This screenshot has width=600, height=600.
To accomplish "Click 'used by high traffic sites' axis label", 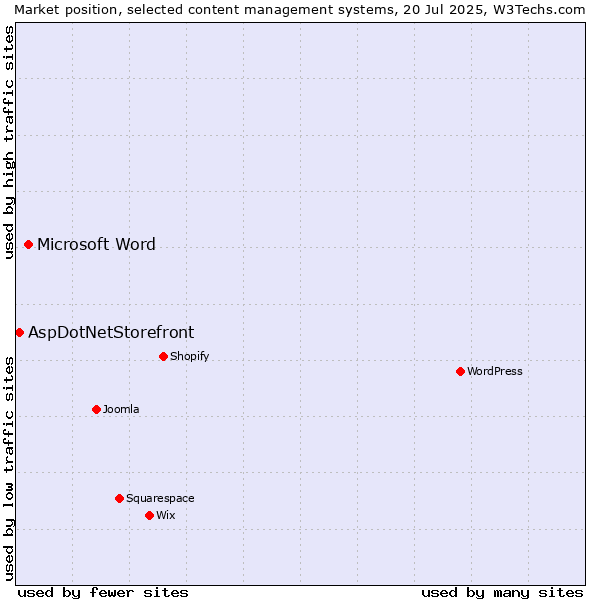I will (8, 143).
